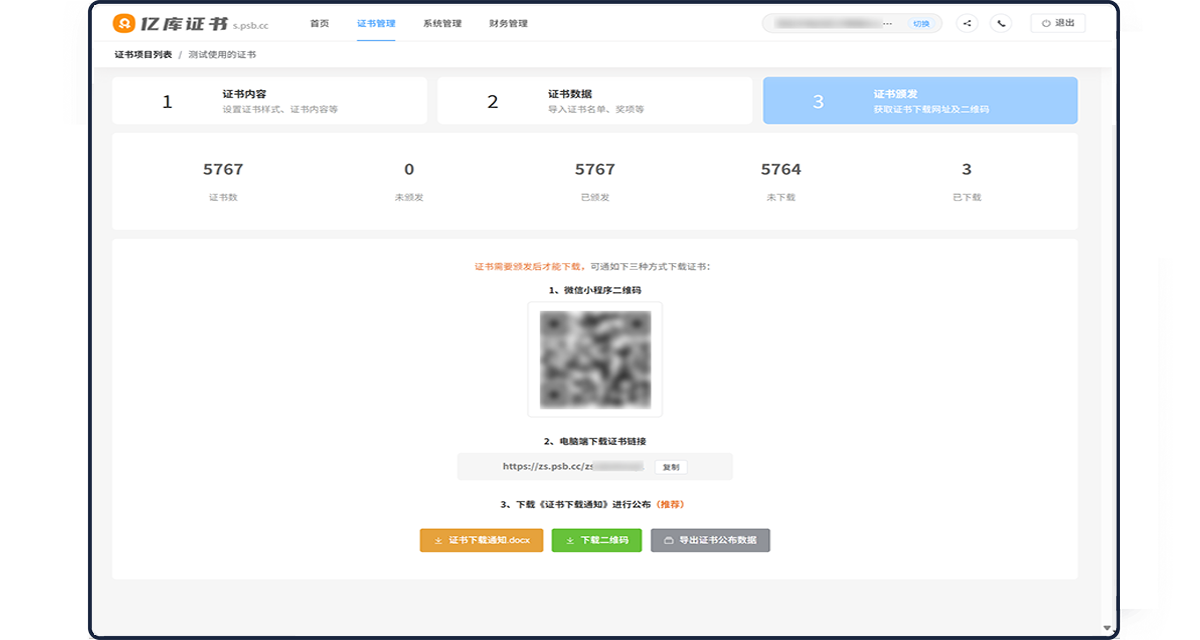Viewport: 1200px width, 640px height.
Task: Click the 证书数 count 5767
Action: click(223, 170)
